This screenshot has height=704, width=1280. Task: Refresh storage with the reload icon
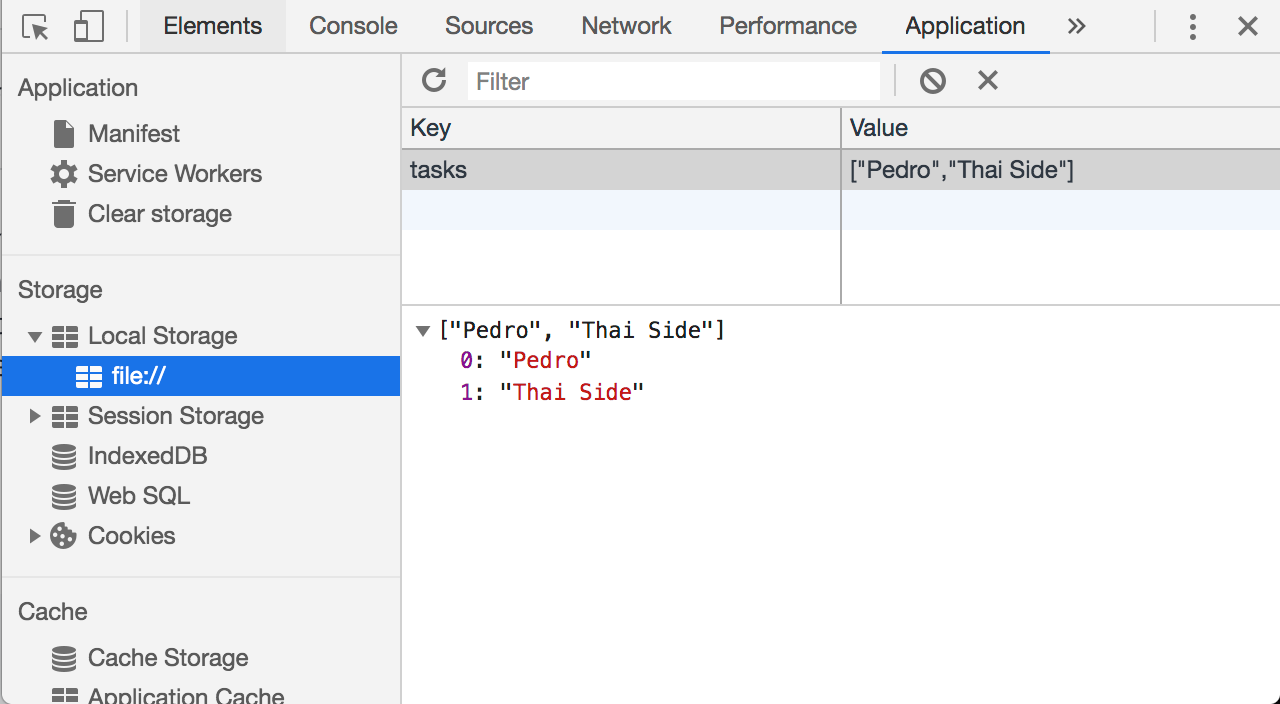point(434,81)
